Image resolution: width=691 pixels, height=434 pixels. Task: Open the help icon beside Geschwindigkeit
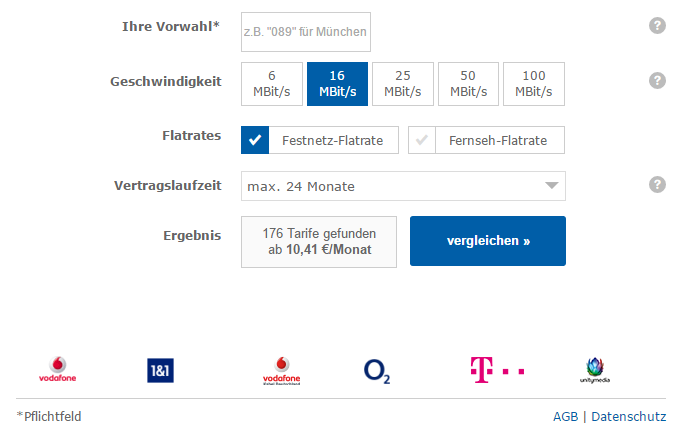[657, 81]
